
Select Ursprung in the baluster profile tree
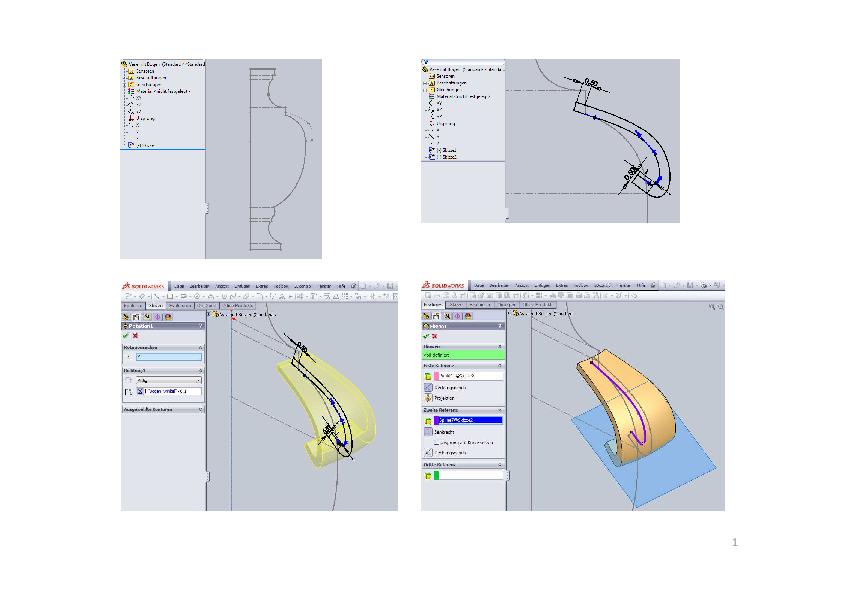143,118
